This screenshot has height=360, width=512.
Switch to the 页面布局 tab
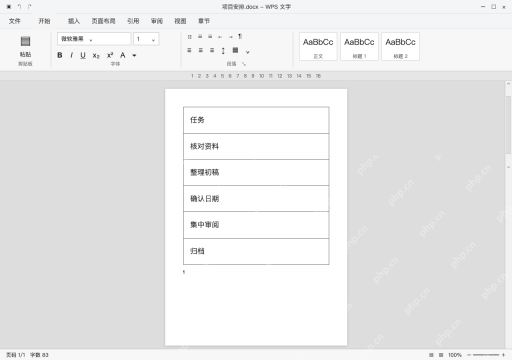[103, 21]
